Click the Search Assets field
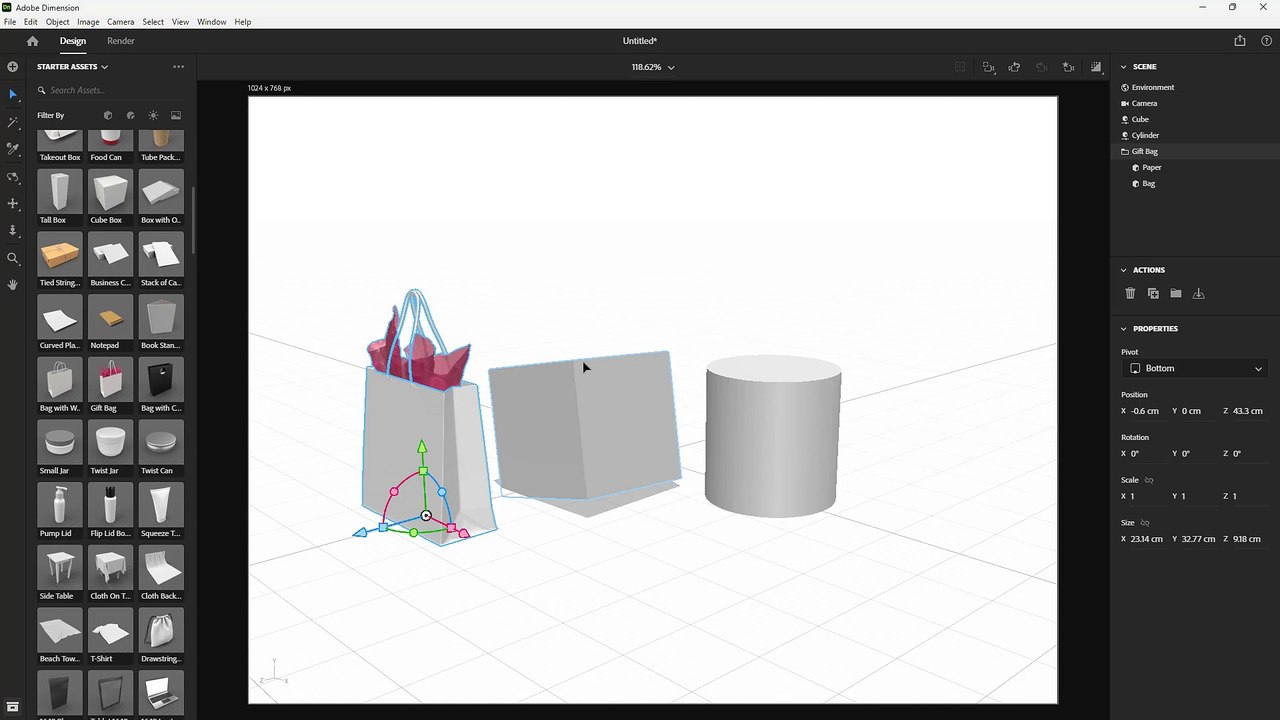 coord(110,90)
